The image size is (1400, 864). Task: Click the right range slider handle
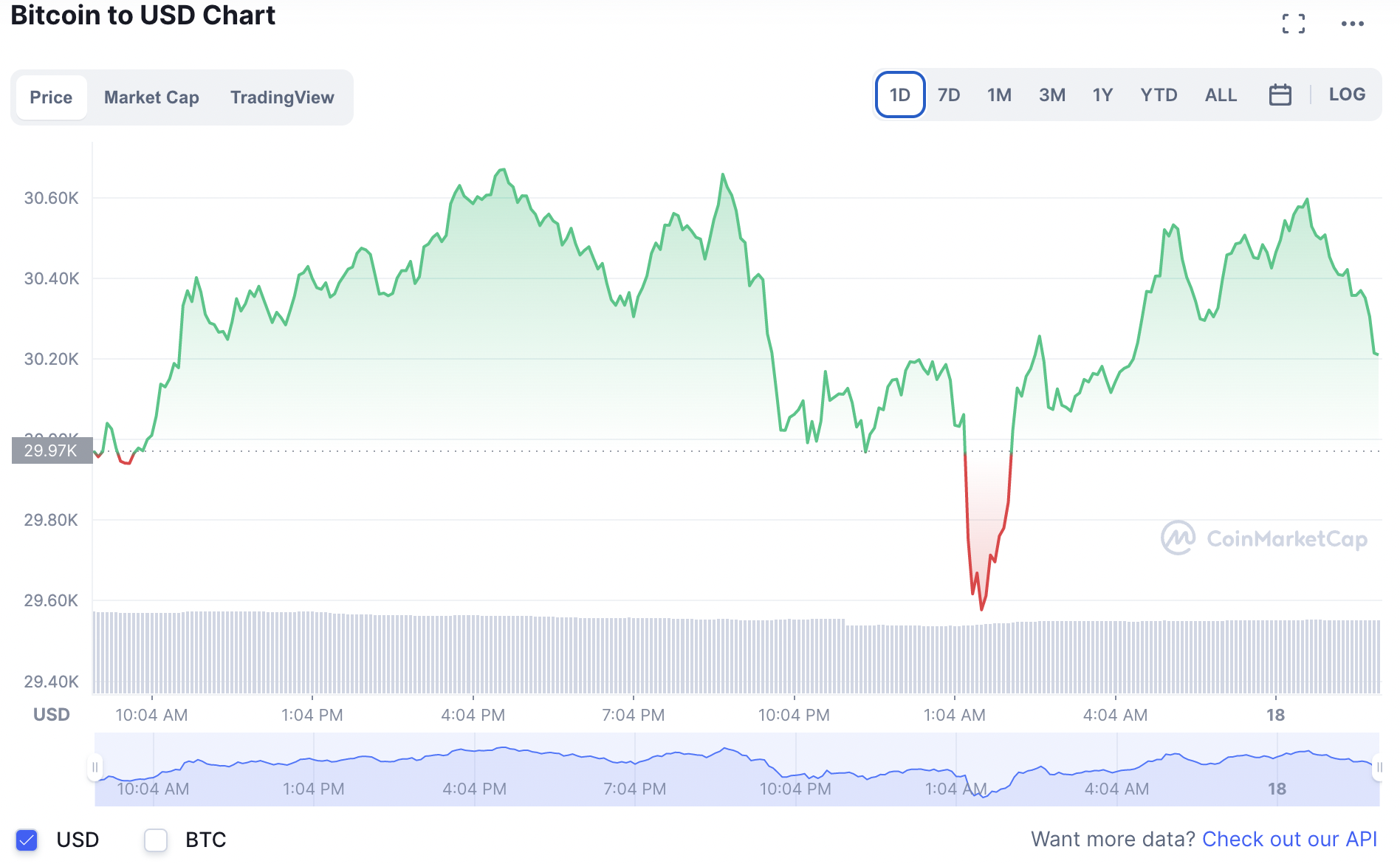tap(1378, 767)
